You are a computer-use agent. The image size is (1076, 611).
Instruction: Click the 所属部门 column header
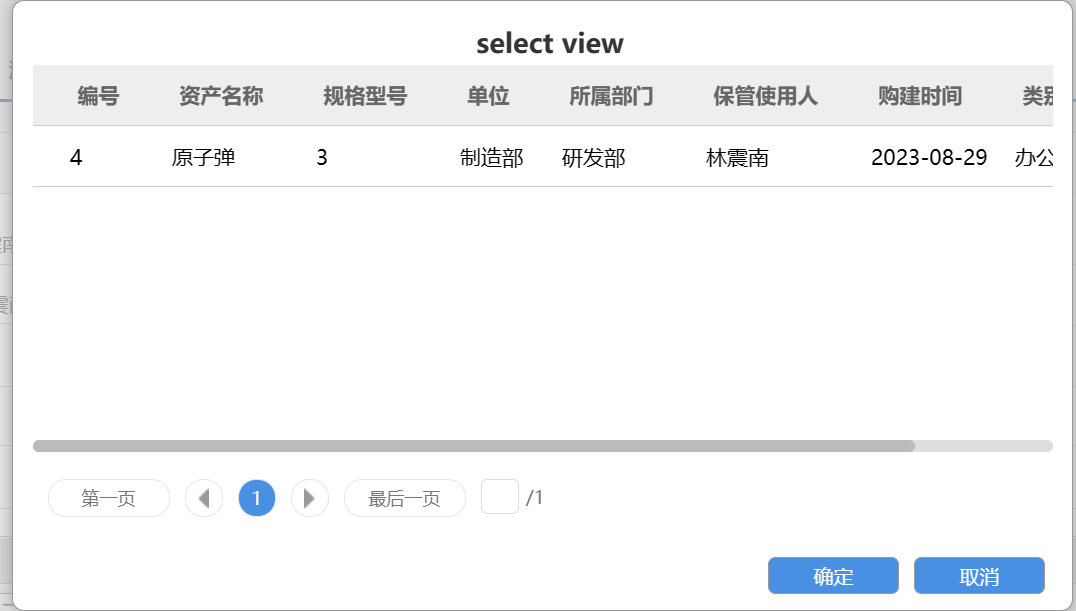611,96
